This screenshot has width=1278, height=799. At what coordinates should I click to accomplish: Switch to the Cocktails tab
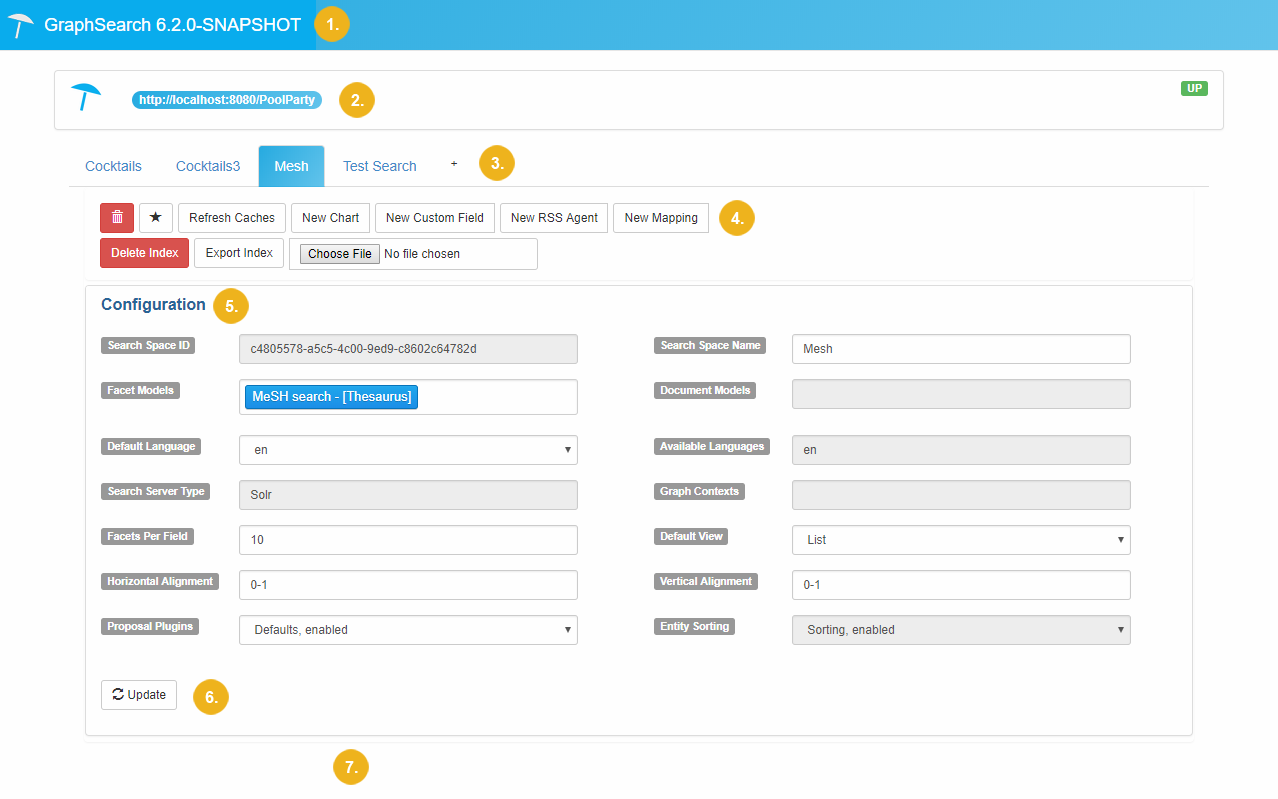click(113, 166)
